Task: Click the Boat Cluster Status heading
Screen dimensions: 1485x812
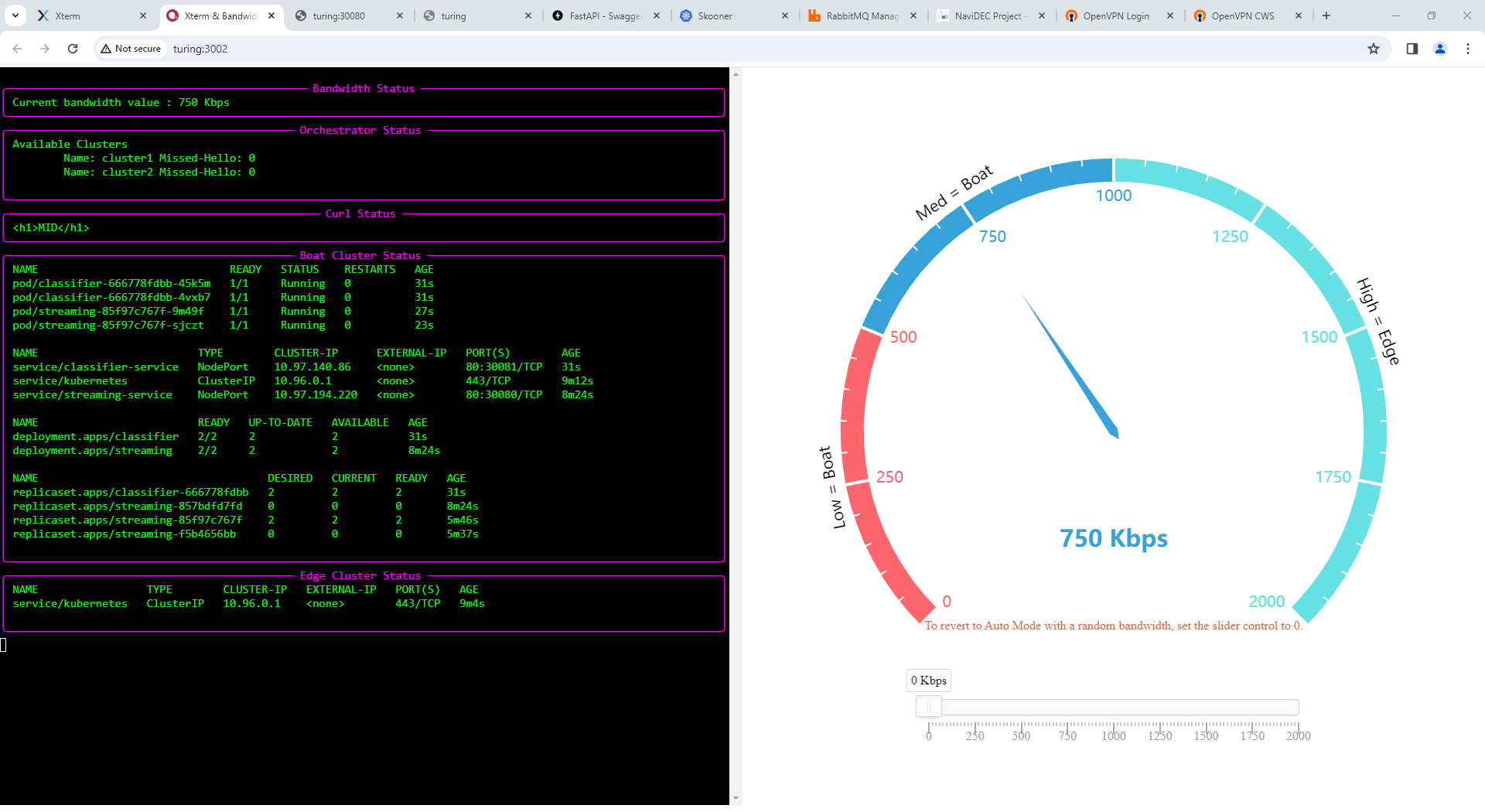Action: [x=360, y=255]
